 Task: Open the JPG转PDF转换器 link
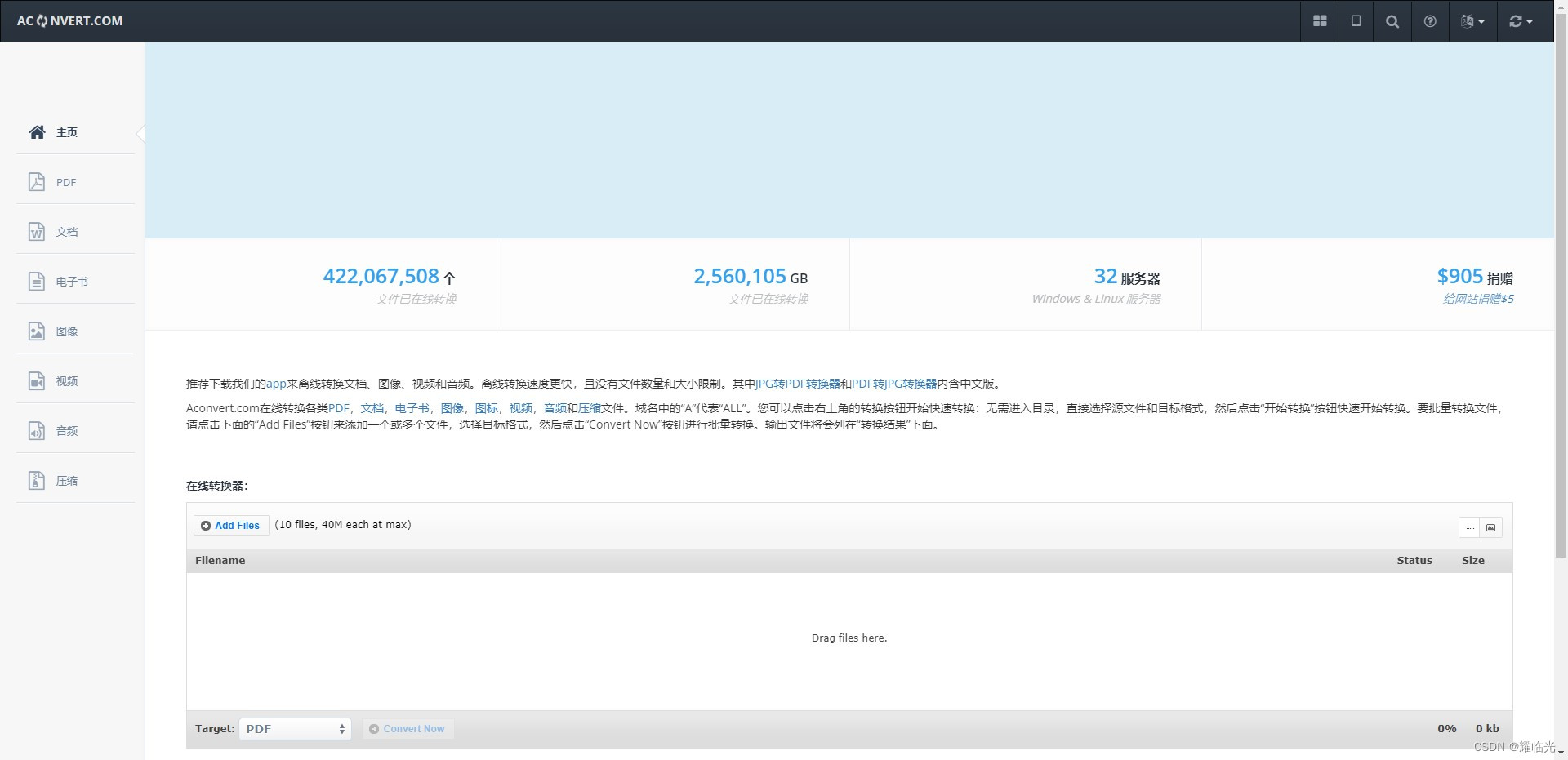[798, 384]
